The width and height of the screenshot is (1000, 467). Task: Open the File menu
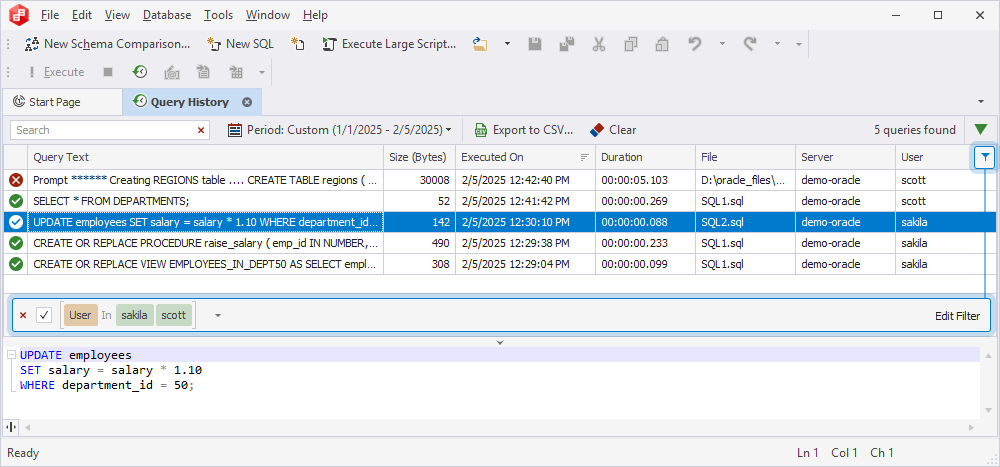49,15
